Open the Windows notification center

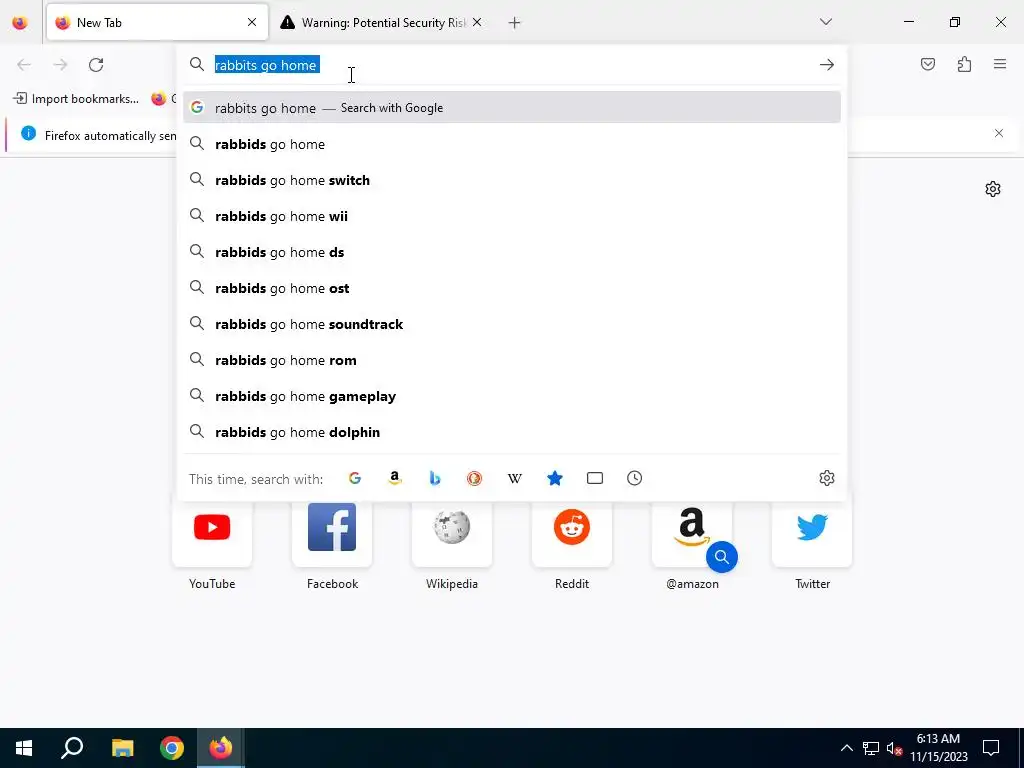point(991,748)
